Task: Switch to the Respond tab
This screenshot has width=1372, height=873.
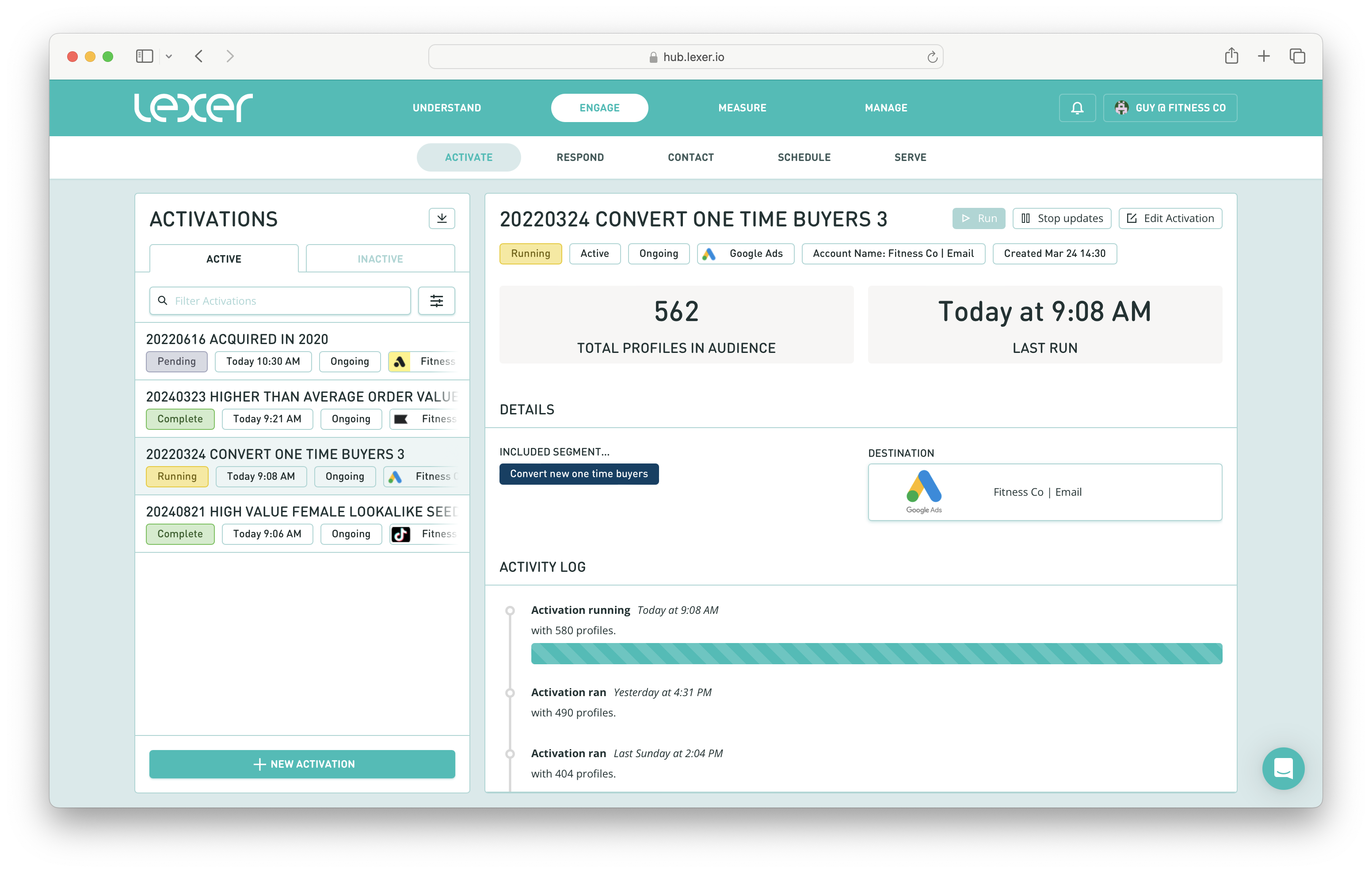Action: pyautogui.click(x=580, y=157)
